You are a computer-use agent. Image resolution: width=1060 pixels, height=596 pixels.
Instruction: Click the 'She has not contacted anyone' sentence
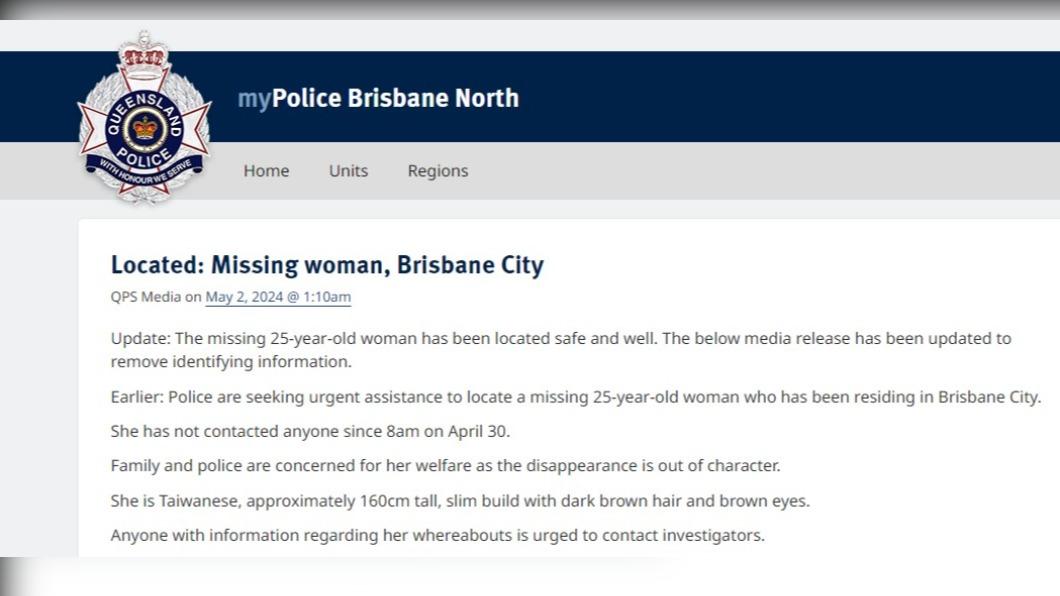click(310, 431)
